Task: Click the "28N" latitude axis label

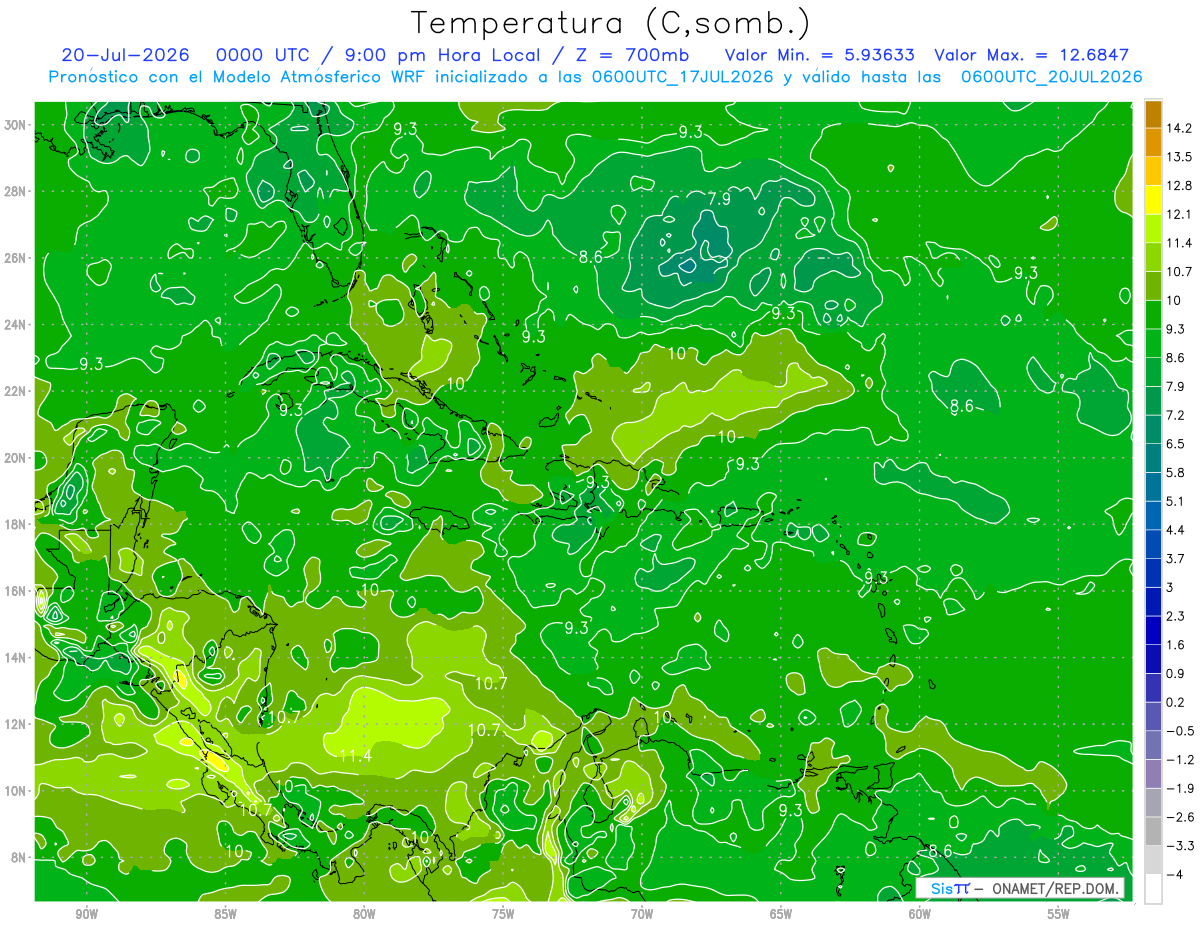Action: (16, 191)
